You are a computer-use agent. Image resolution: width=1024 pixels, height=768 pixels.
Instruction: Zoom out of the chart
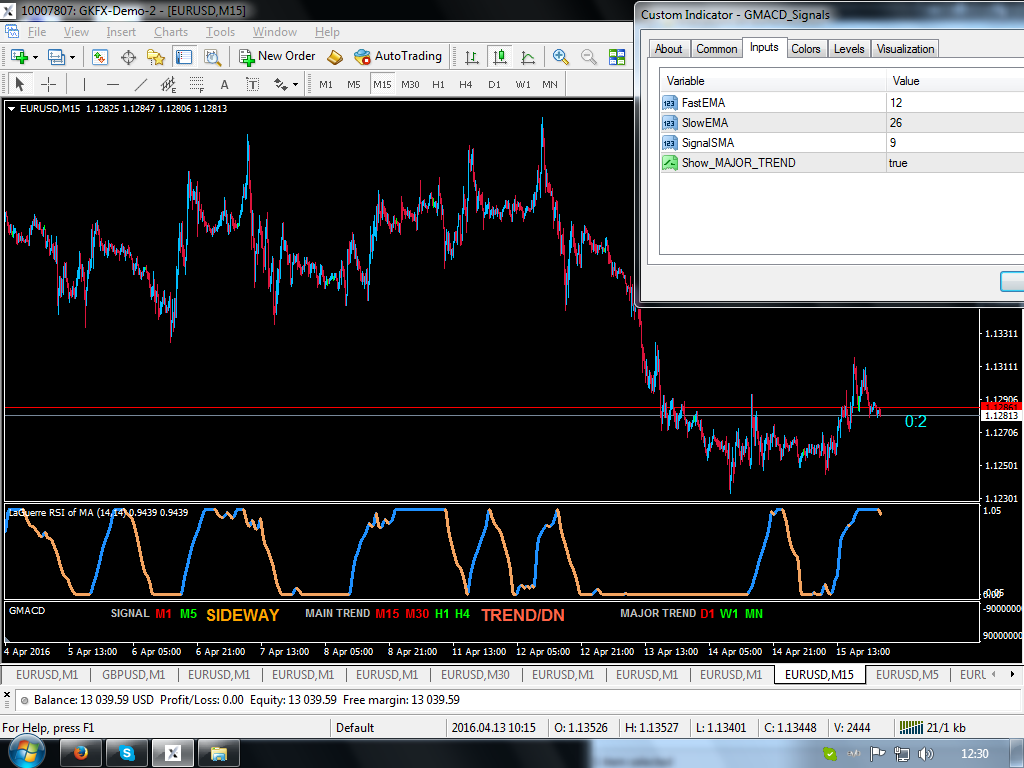click(588, 57)
